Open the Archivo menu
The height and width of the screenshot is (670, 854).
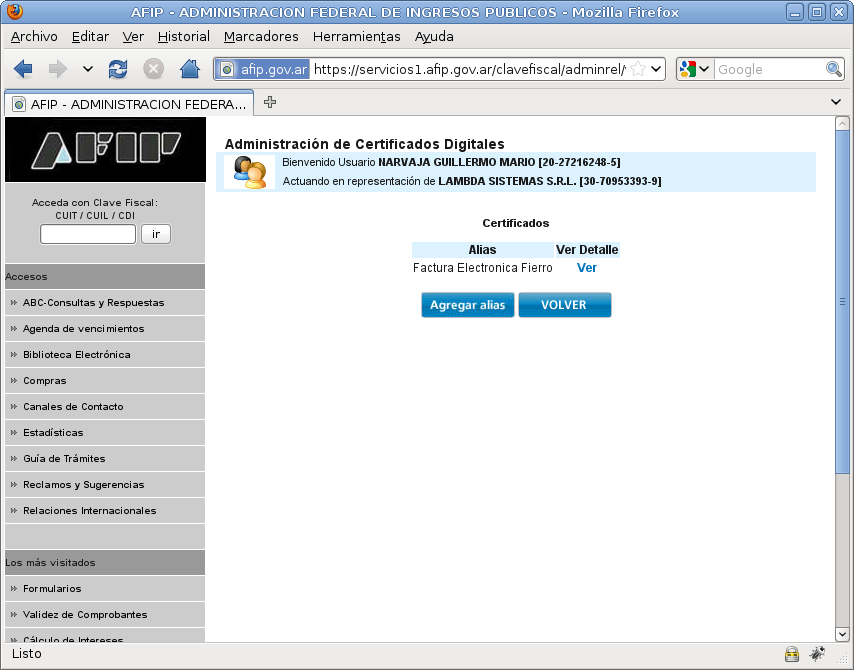[34, 36]
